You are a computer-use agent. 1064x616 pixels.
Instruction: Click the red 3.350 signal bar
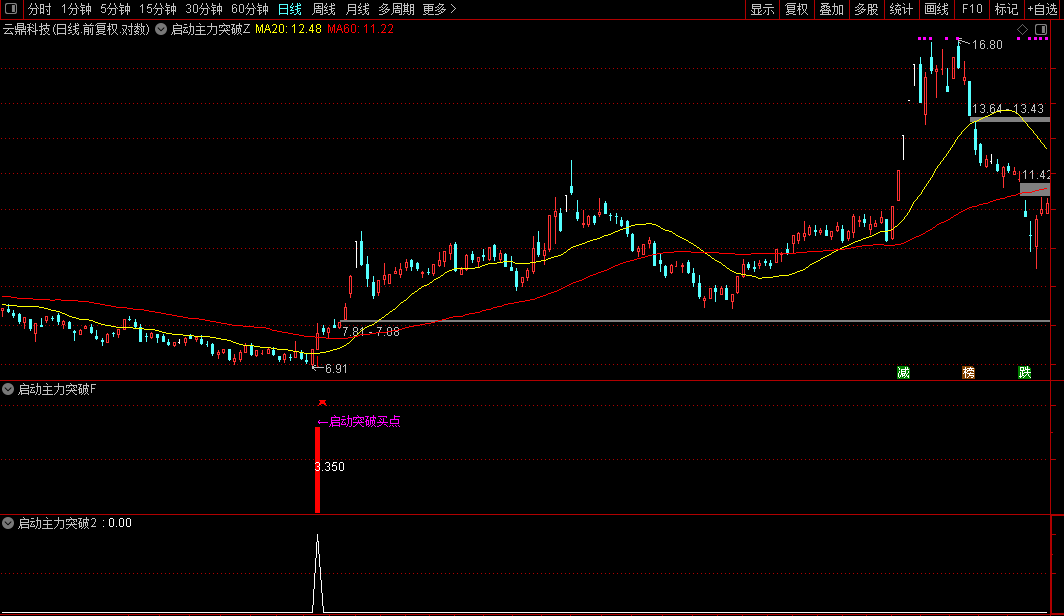[317, 469]
